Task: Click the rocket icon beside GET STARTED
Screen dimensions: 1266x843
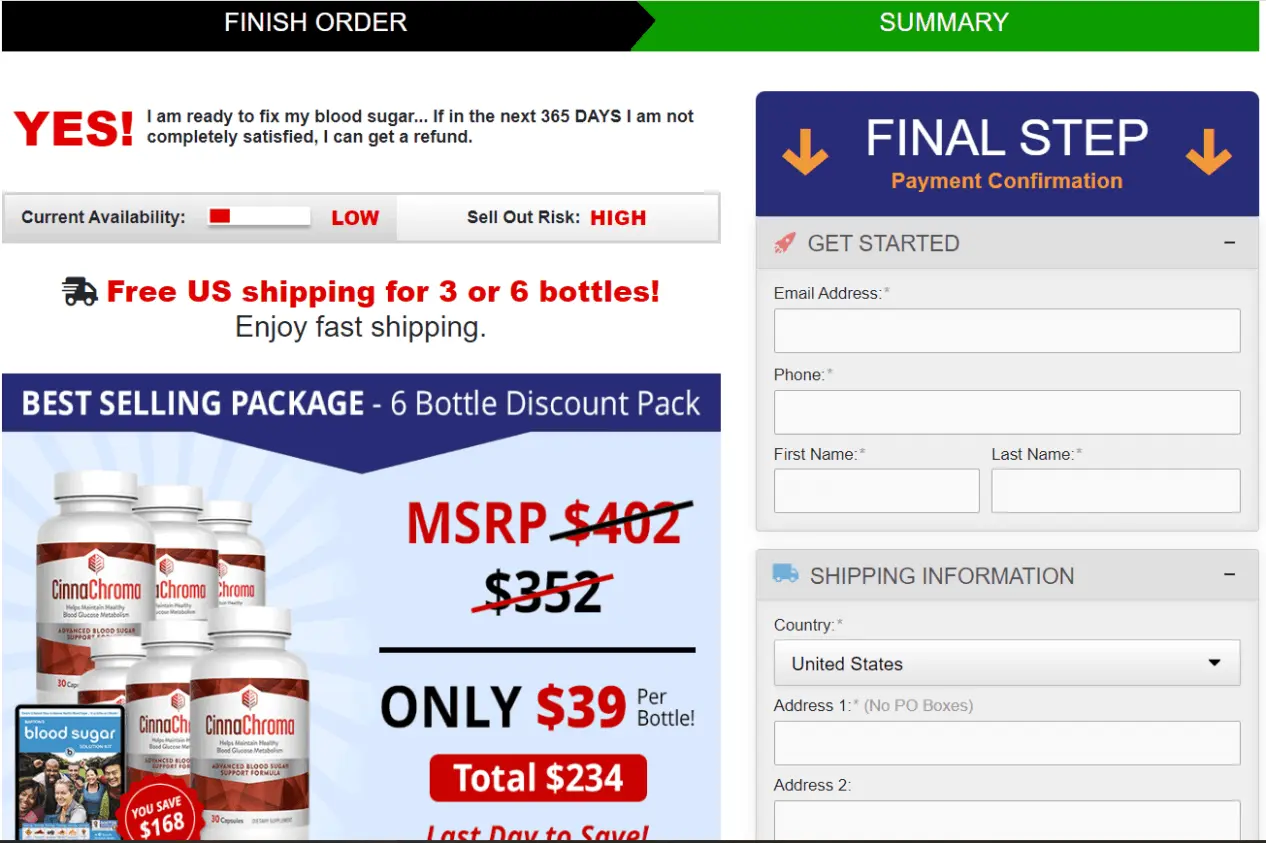Action: pos(785,243)
